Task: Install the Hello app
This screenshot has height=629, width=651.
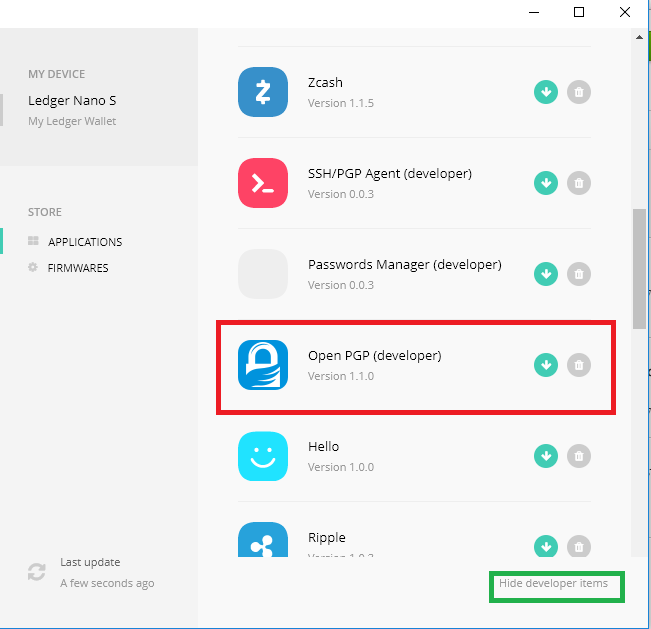Action: tap(546, 456)
